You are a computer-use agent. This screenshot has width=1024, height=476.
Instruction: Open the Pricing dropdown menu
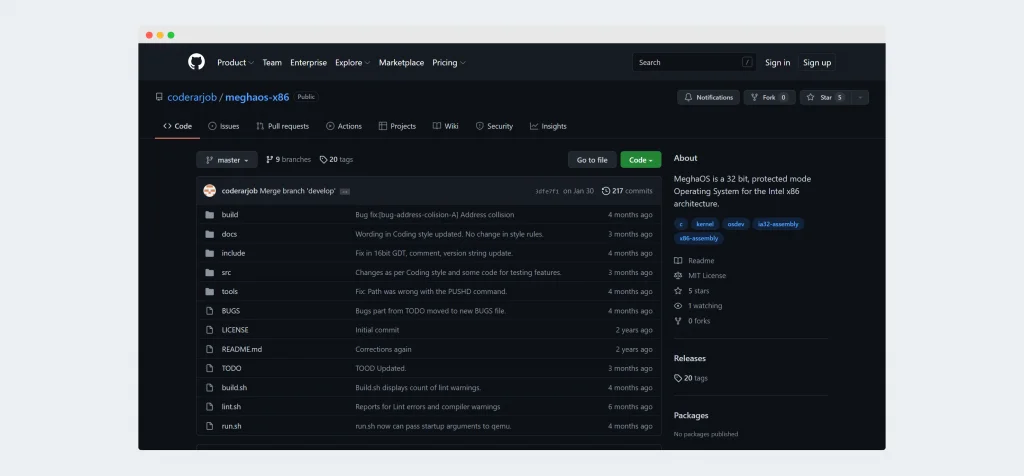(449, 63)
